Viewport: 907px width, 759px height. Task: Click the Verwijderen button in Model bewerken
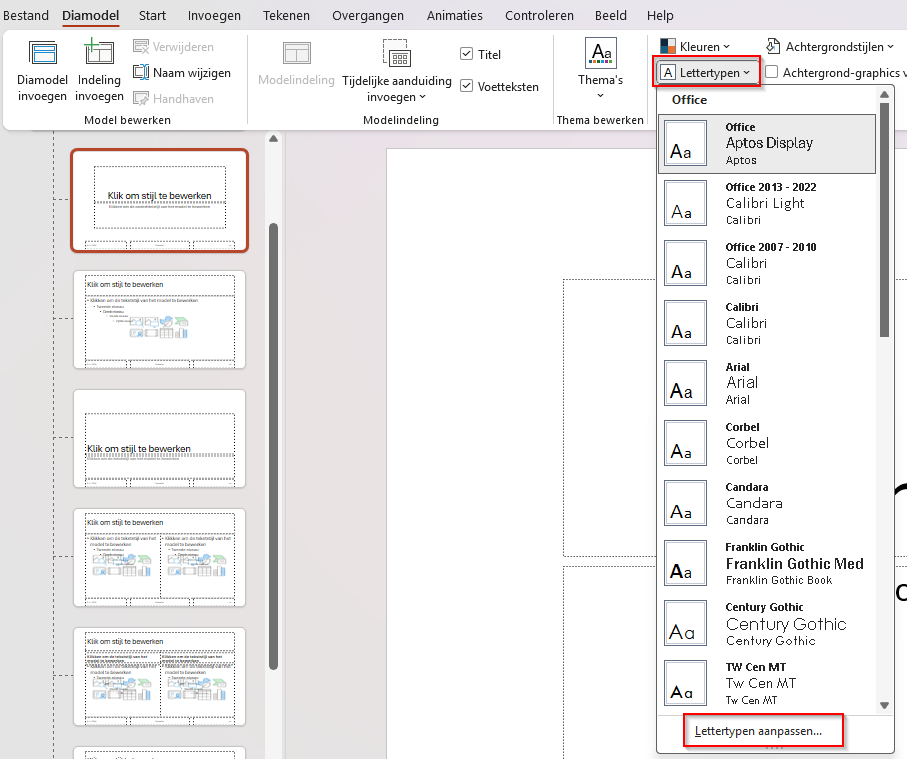coord(173,47)
